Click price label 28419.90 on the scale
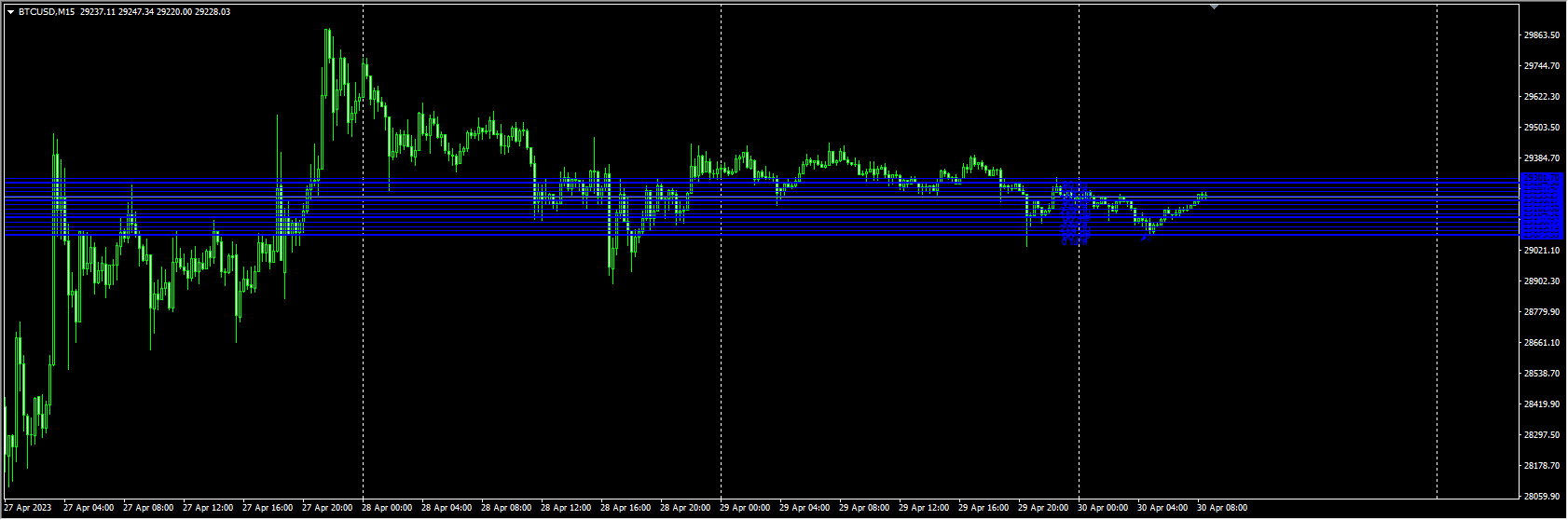 point(1542,404)
